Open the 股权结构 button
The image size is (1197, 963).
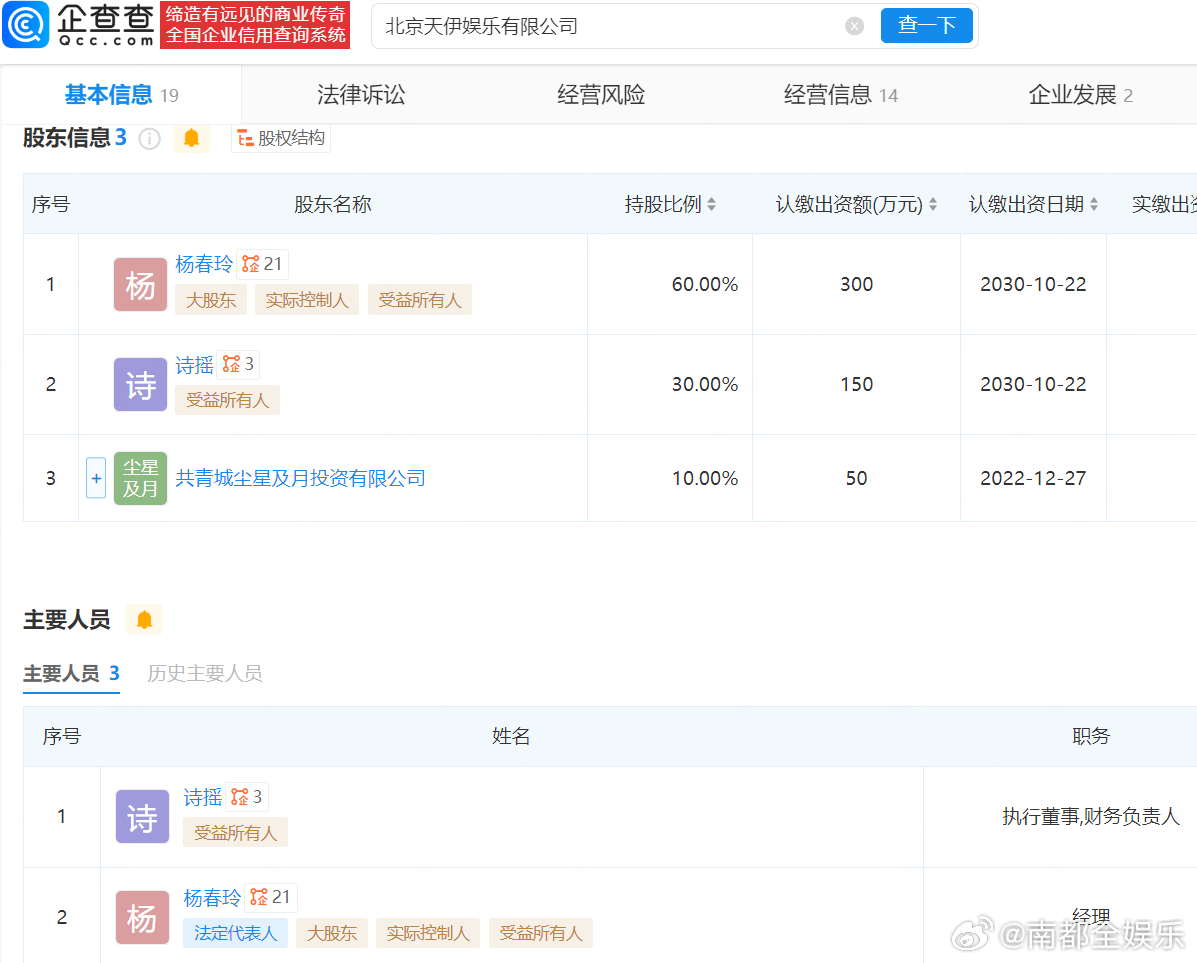(281, 138)
